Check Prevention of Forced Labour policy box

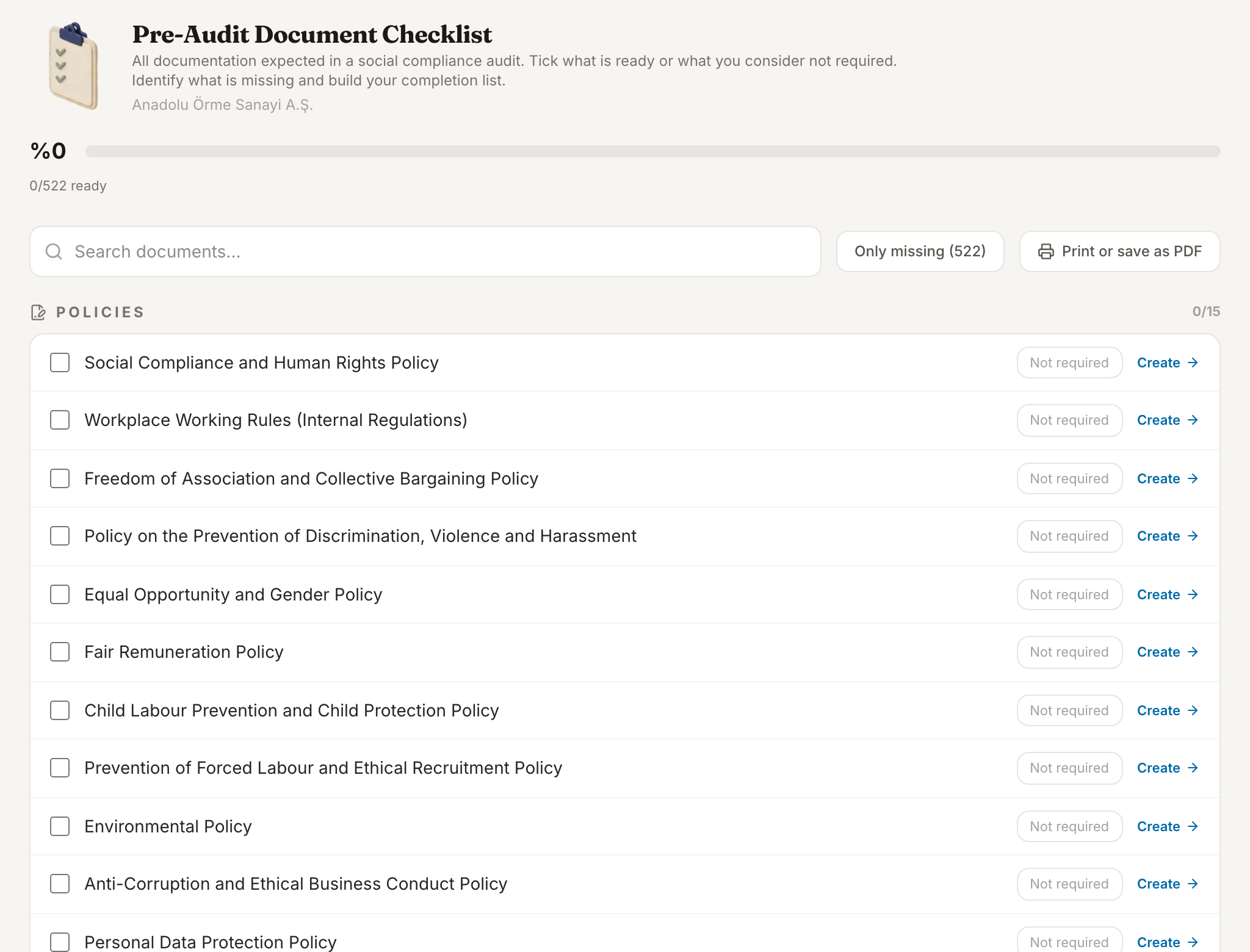click(x=60, y=768)
